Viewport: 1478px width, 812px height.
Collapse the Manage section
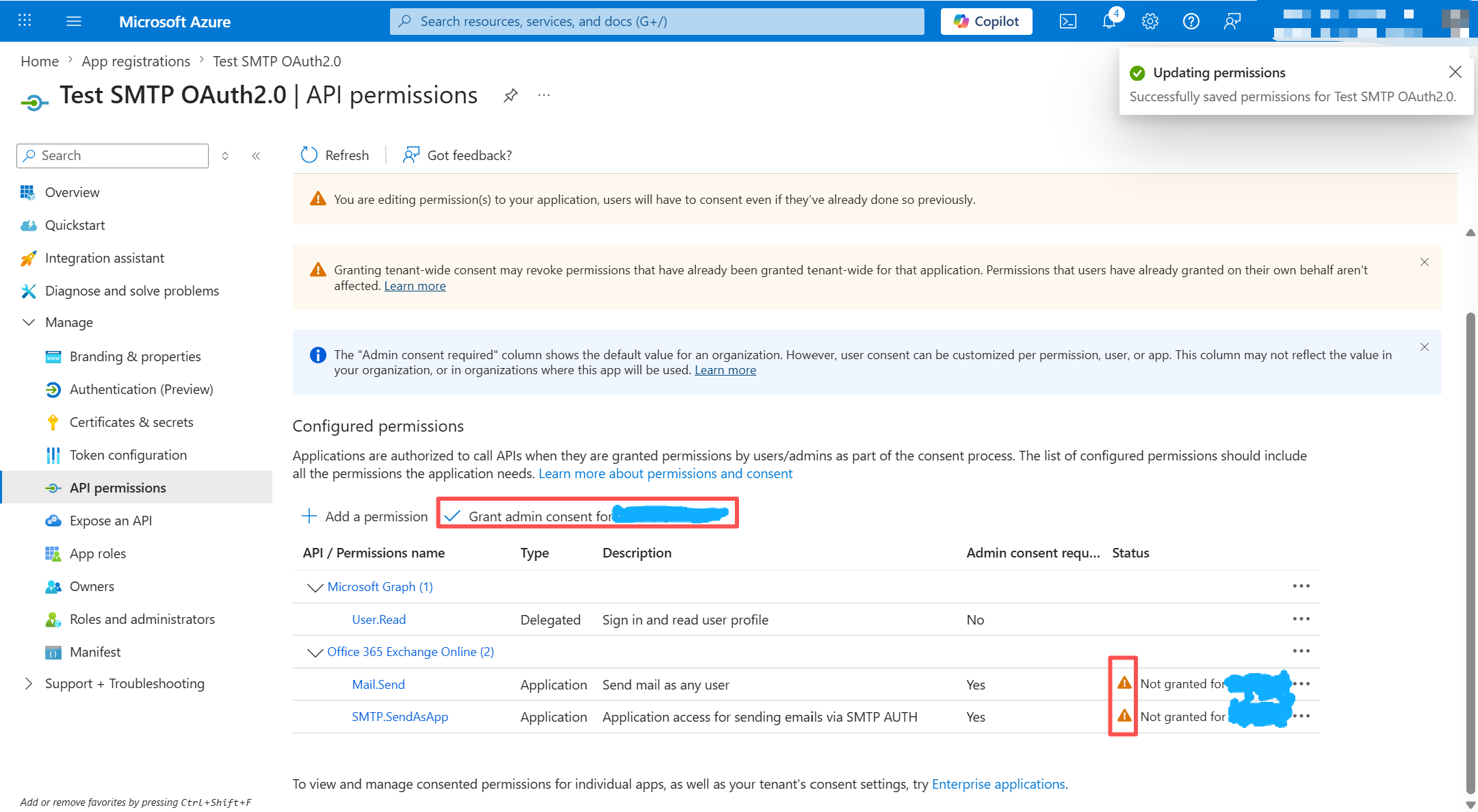[x=29, y=322]
